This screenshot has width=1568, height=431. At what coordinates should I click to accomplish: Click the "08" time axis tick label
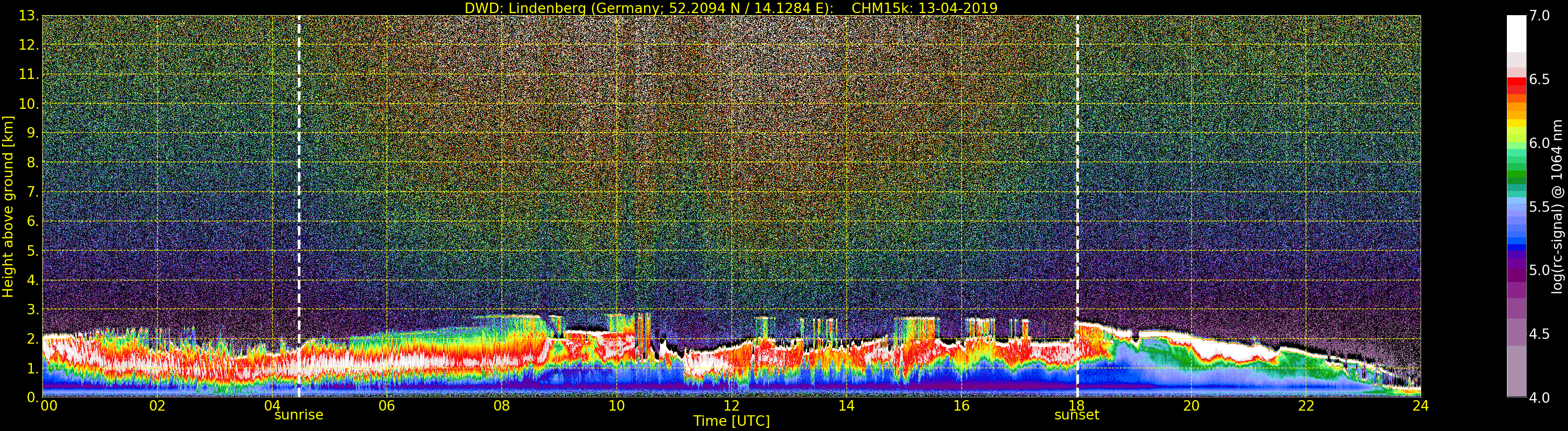pos(502,405)
